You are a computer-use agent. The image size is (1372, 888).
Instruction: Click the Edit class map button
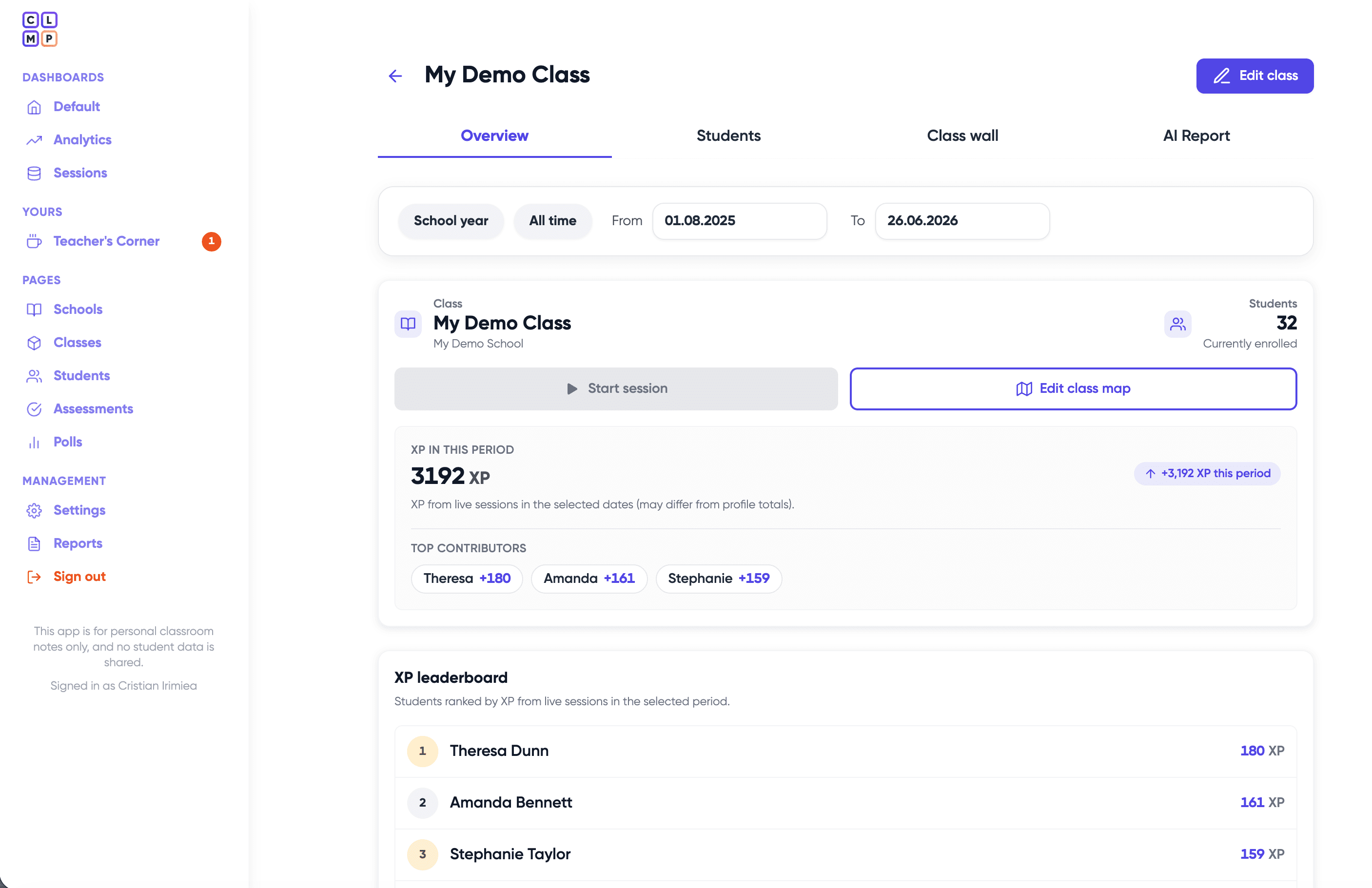[x=1074, y=389]
